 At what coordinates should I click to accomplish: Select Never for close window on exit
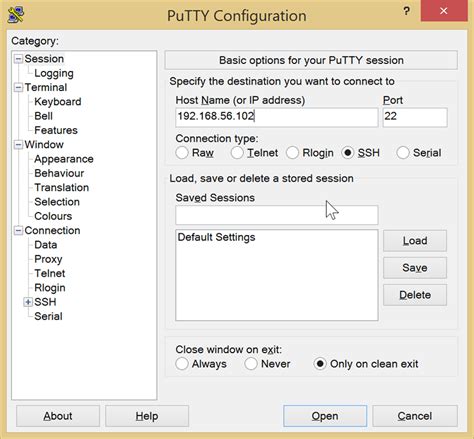[251, 364]
